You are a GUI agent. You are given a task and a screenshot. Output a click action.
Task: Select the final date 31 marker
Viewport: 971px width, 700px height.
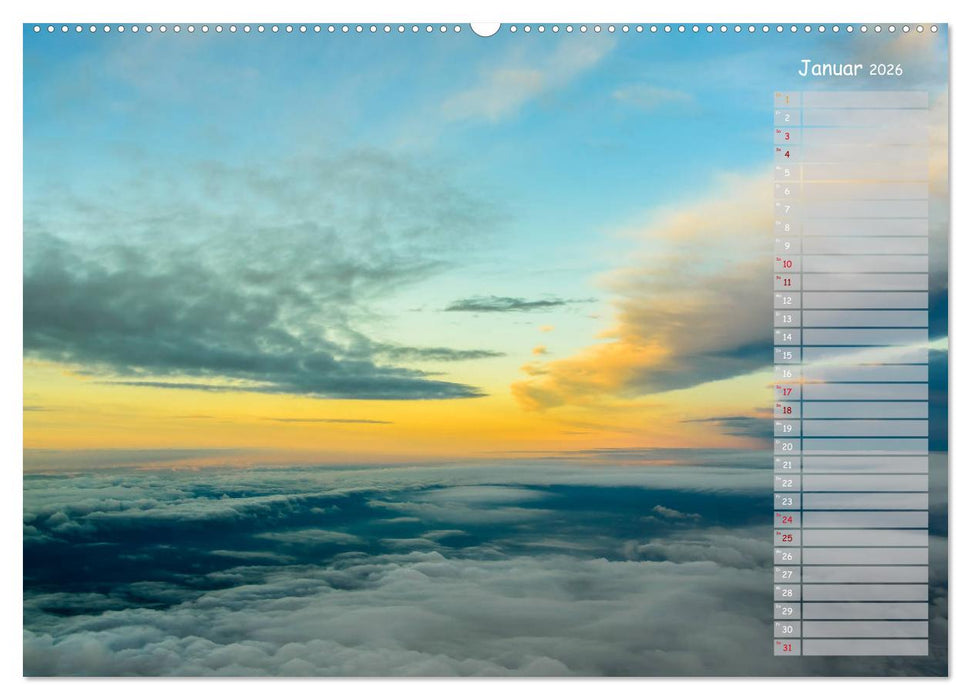coord(789,648)
